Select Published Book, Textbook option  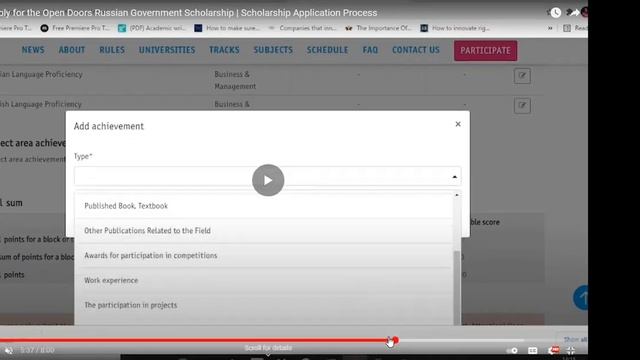(264, 206)
